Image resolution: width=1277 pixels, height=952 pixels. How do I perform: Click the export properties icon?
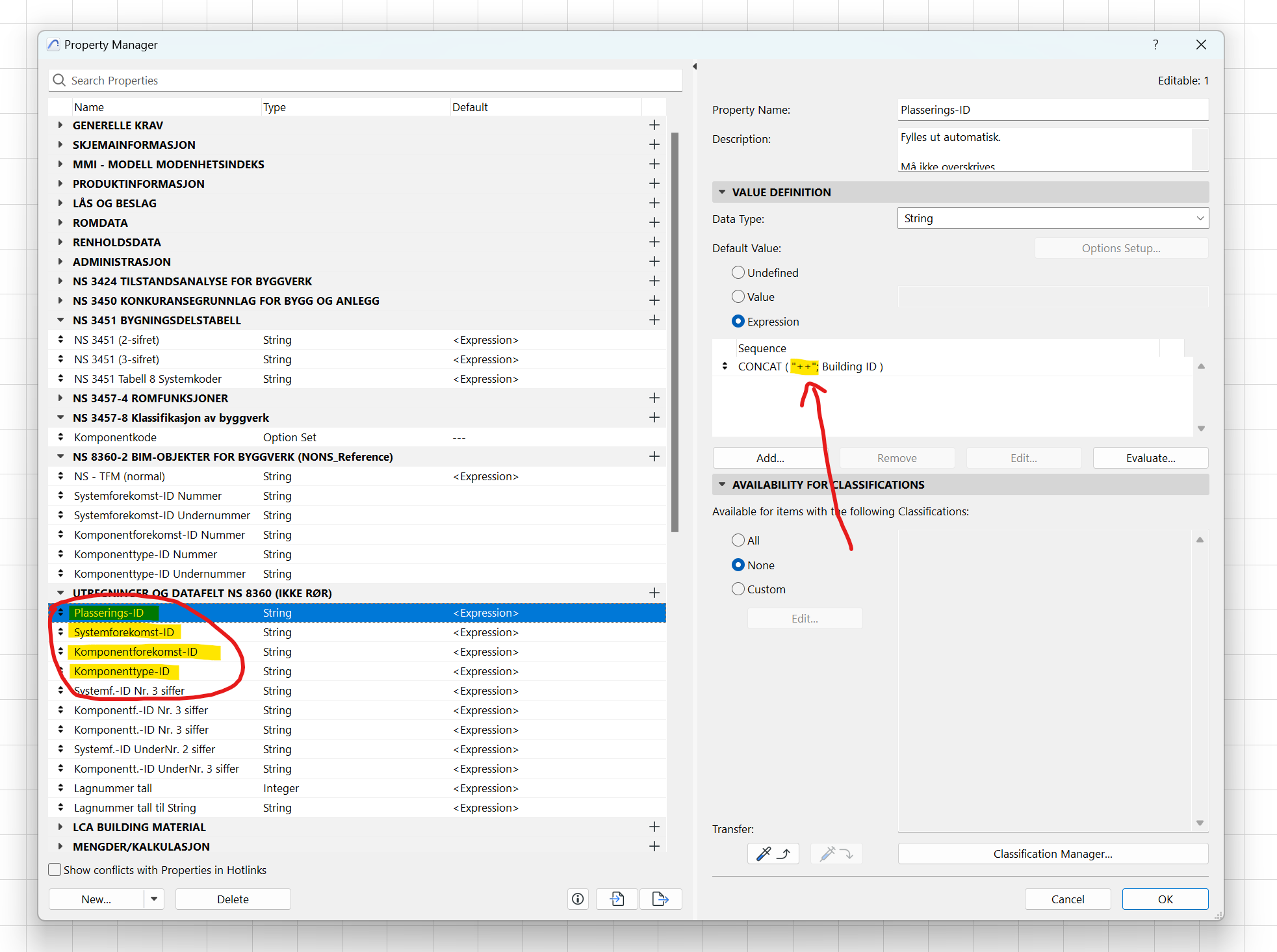coord(660,899)
